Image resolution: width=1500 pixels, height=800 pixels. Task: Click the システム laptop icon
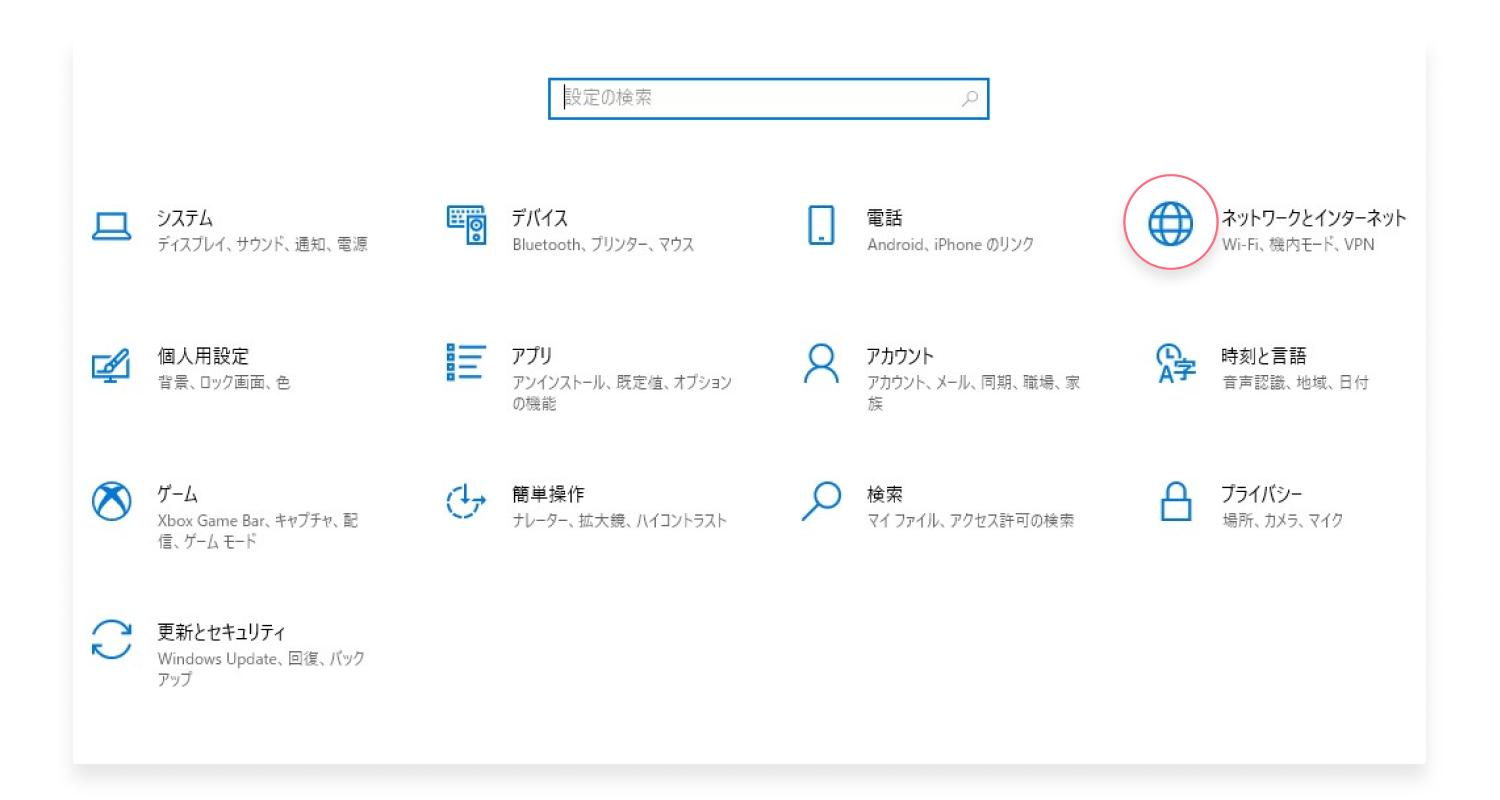(112, 227)
